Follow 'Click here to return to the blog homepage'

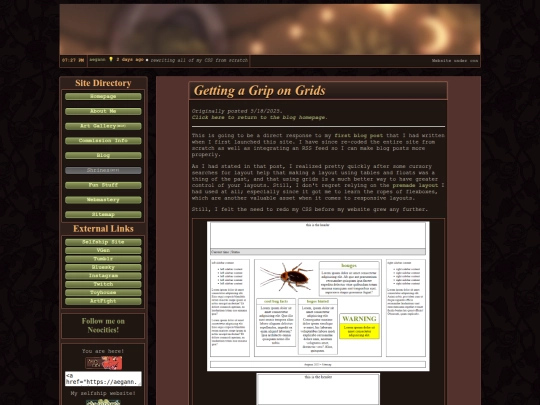point(259,117)
